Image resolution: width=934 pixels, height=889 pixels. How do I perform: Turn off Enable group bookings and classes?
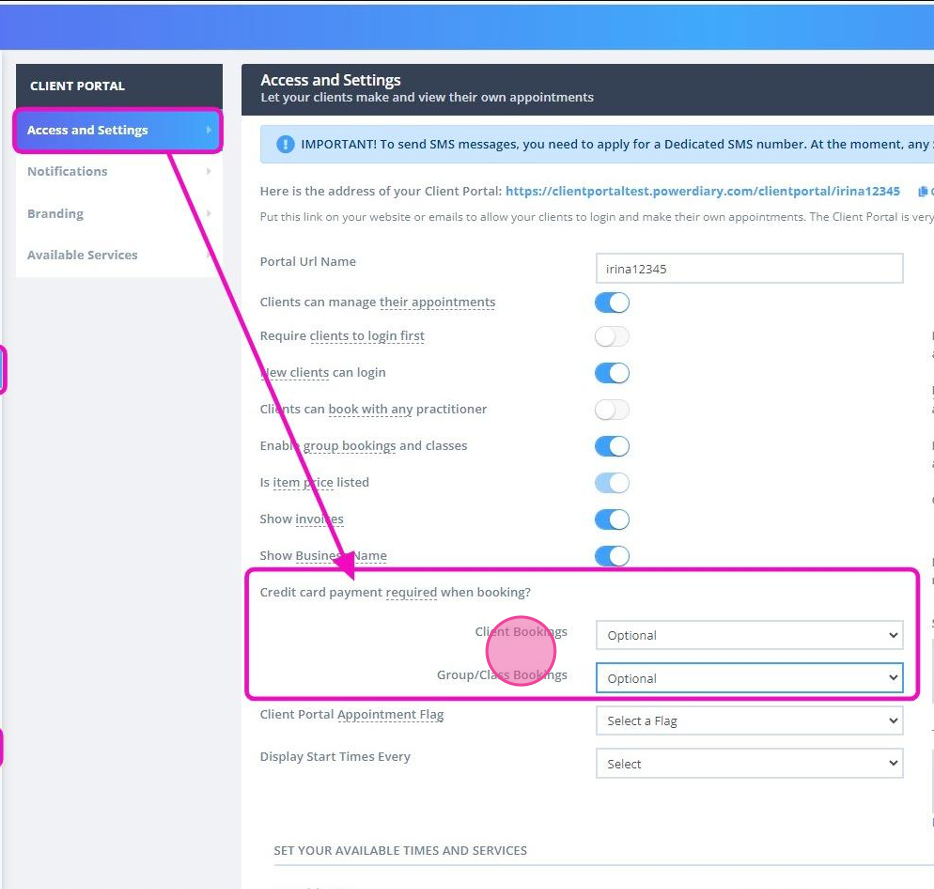point(612,446)
